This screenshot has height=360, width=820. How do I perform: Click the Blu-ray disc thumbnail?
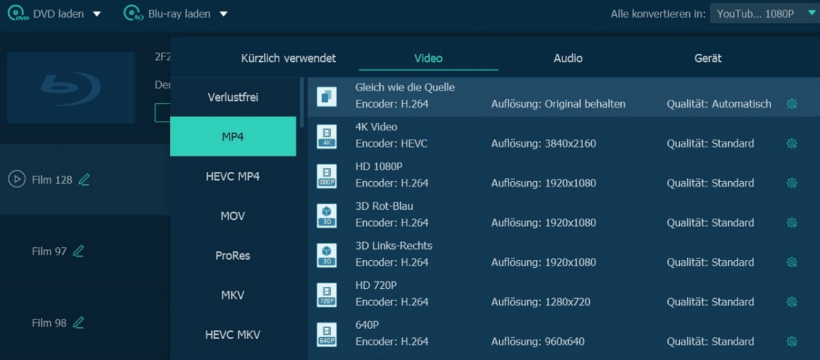point(71,87)
